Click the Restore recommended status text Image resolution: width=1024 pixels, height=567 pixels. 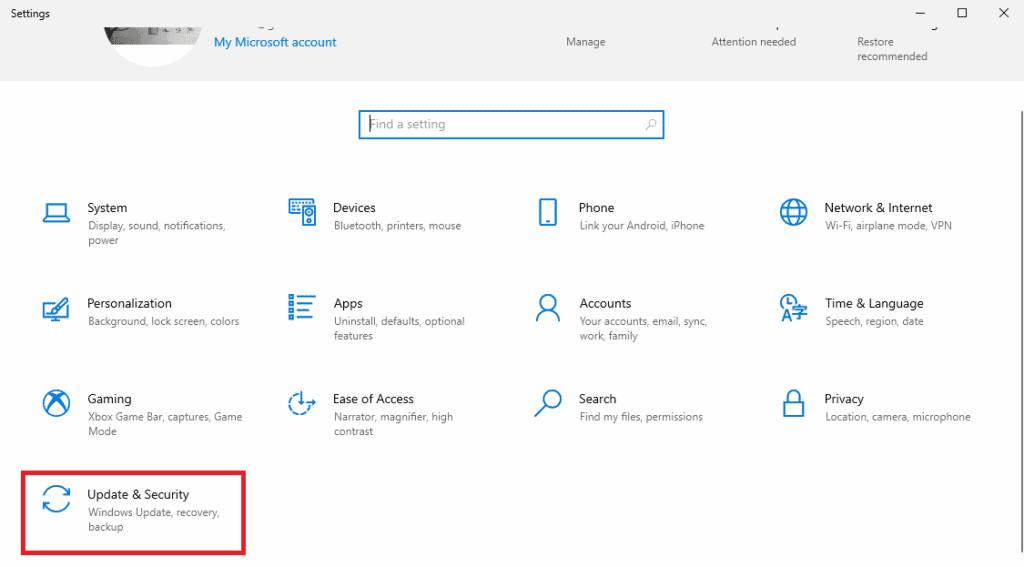[892, 49]
